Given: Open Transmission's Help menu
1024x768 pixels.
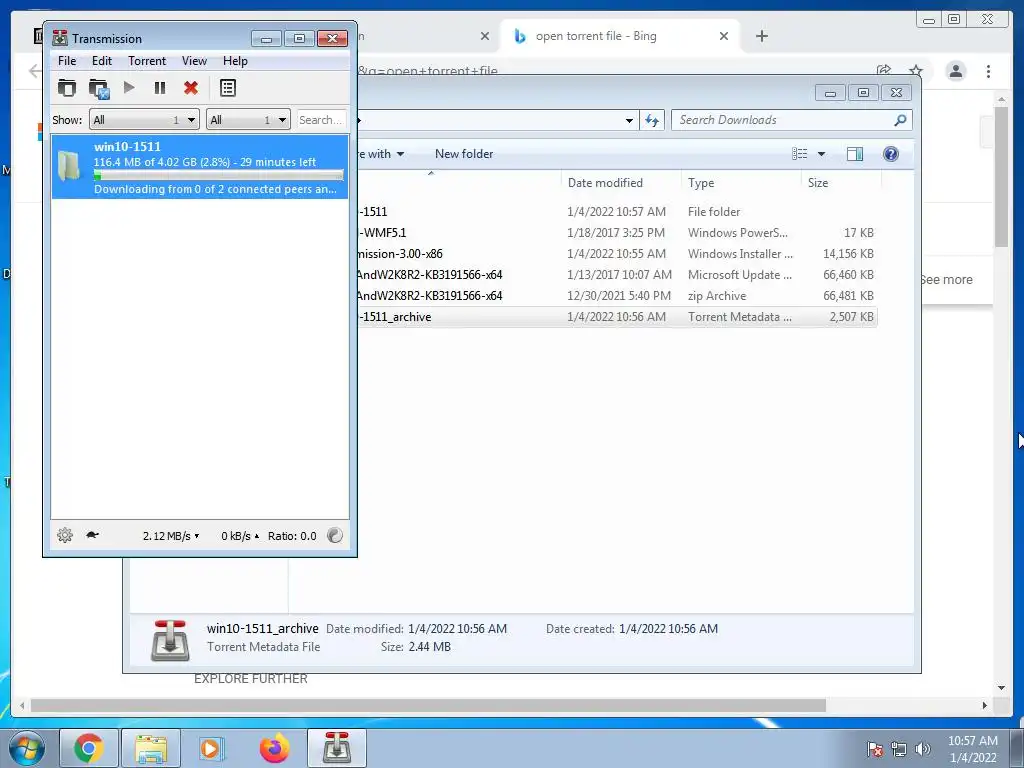Looking at the screenshot, I should (235, 61).
